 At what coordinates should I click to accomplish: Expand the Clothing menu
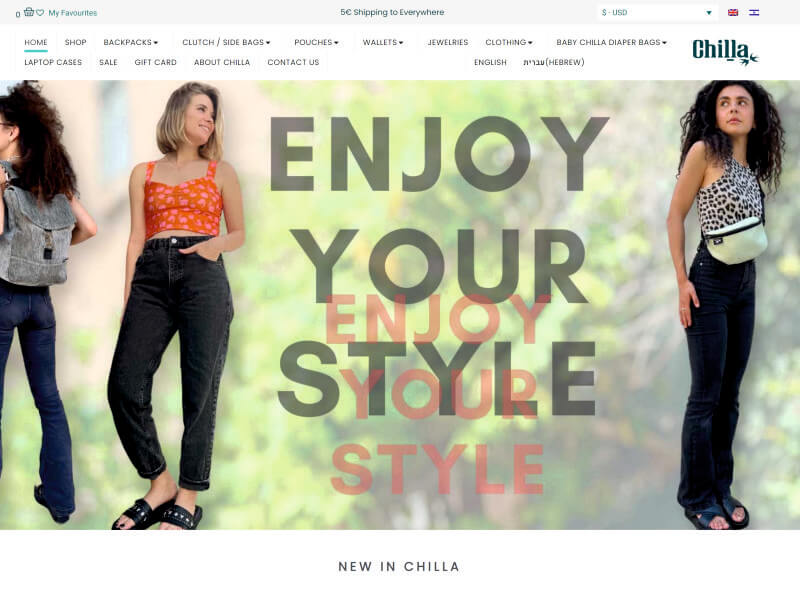(509, 42)
